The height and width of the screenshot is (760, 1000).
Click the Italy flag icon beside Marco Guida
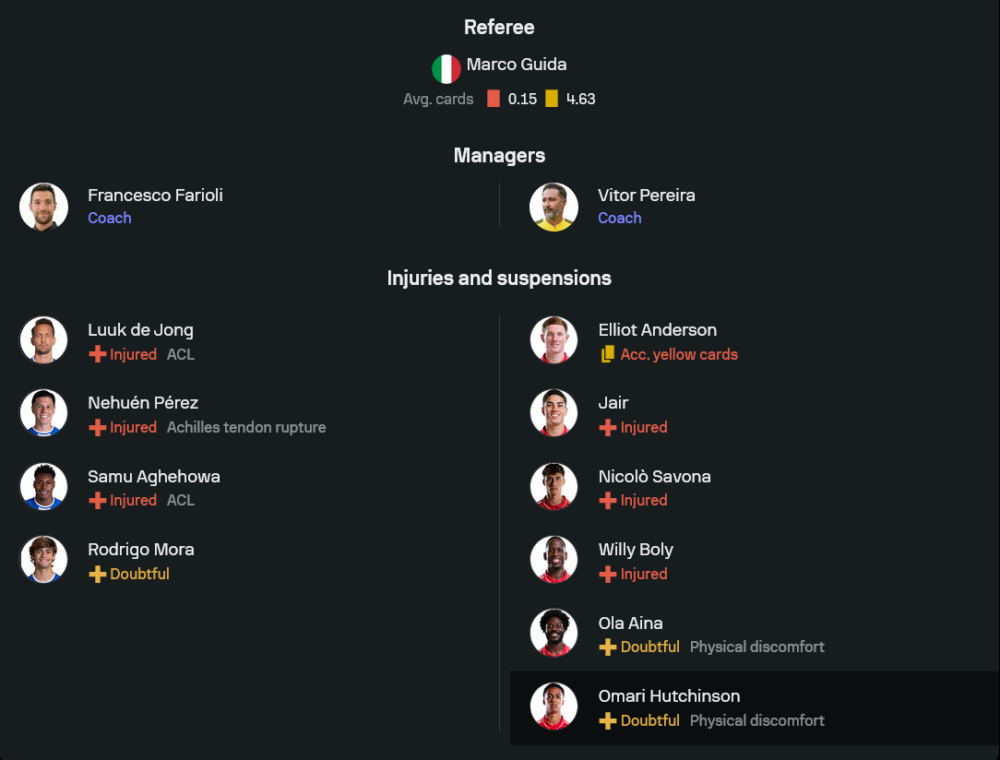pos(446,68)
